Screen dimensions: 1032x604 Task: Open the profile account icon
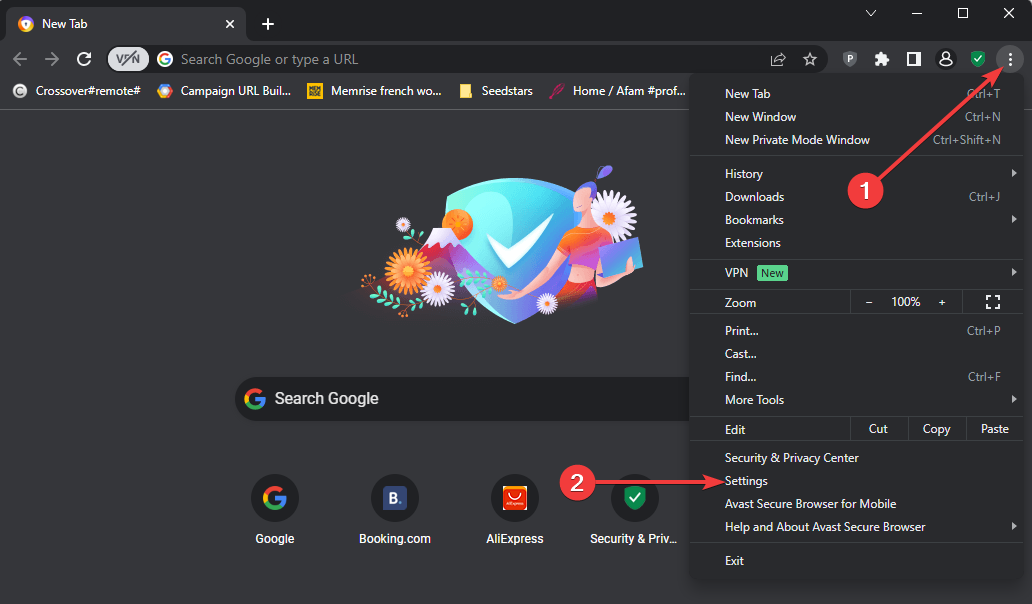(x=946, y=59)
